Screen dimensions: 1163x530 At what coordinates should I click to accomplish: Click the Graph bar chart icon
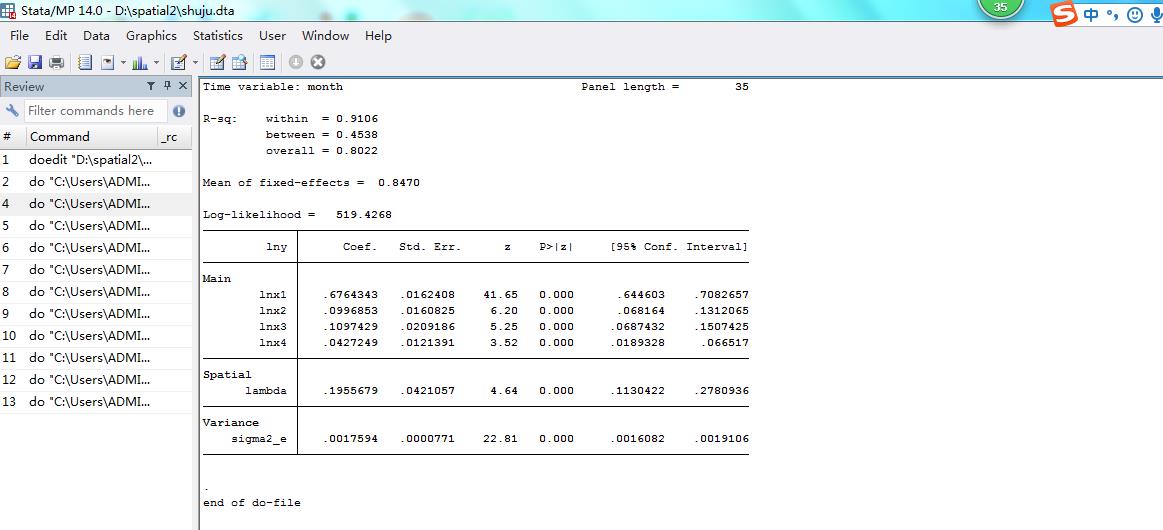pyautogui.click(x=139, y=62)
